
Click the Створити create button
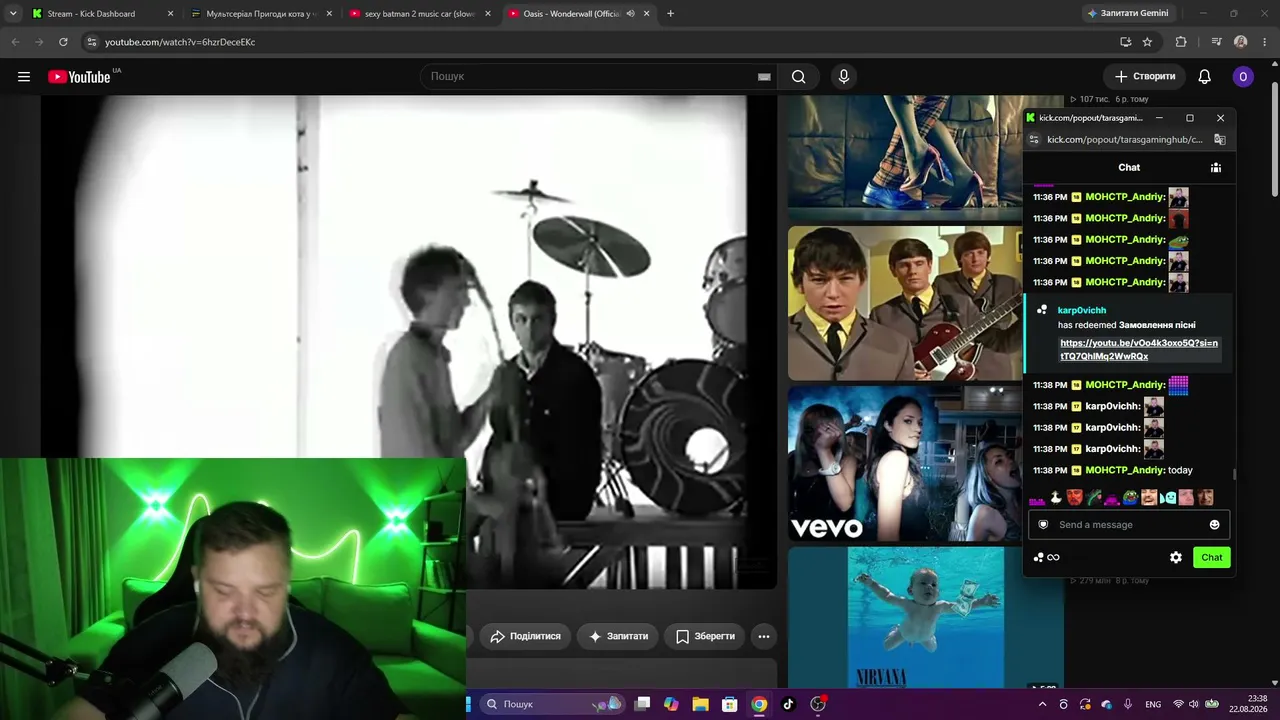1145,77
